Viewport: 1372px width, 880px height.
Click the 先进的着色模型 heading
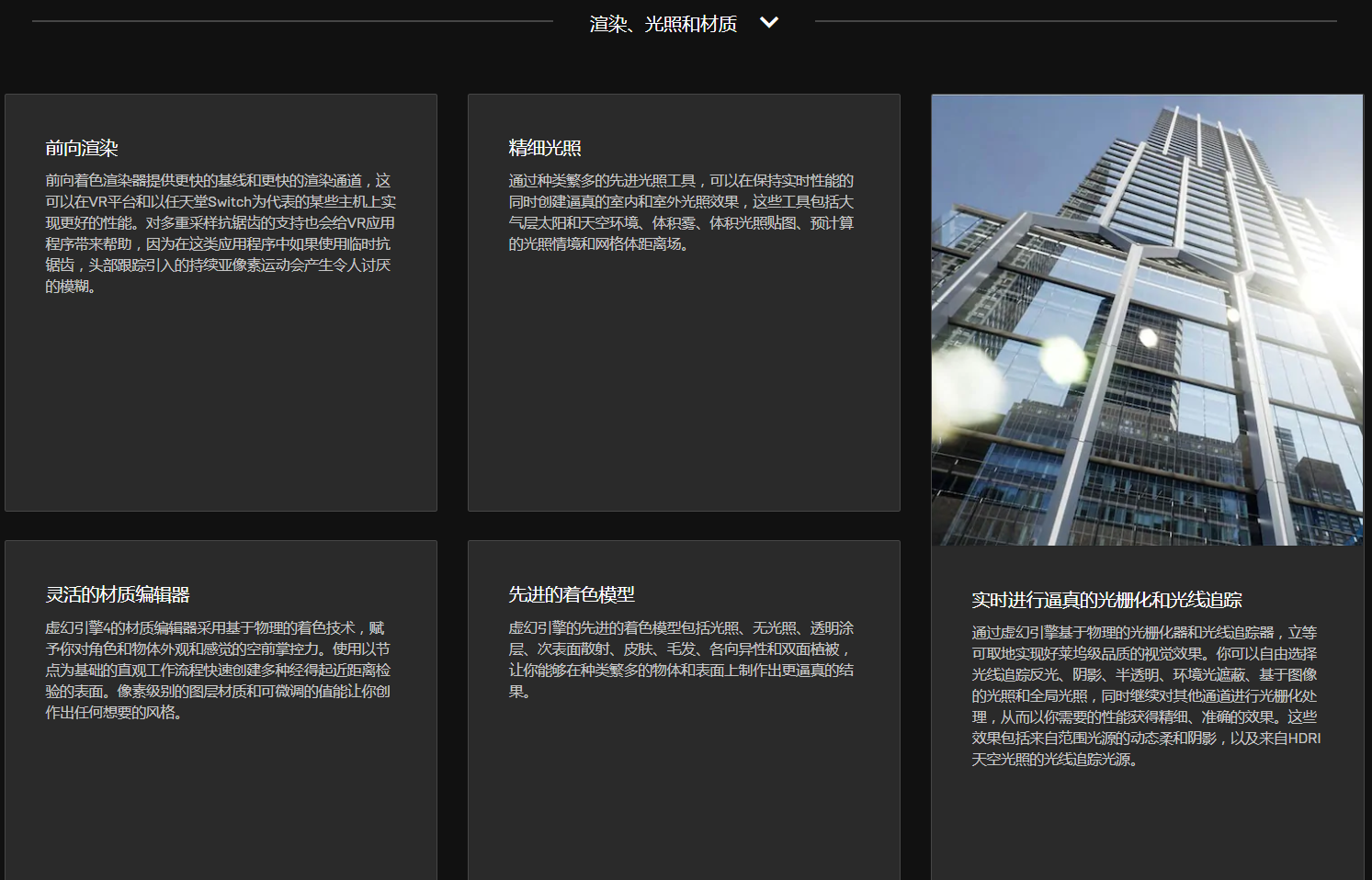coord(572,594)
